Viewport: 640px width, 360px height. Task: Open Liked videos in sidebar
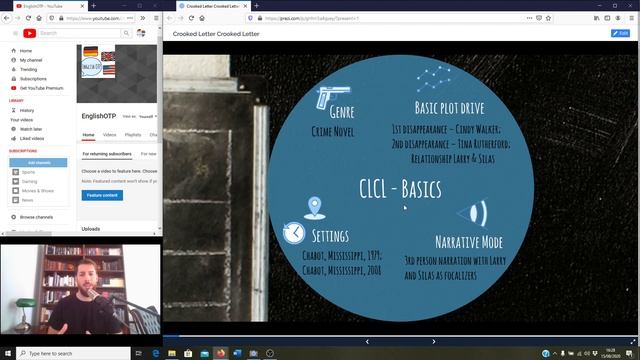[x=32, y=138]
